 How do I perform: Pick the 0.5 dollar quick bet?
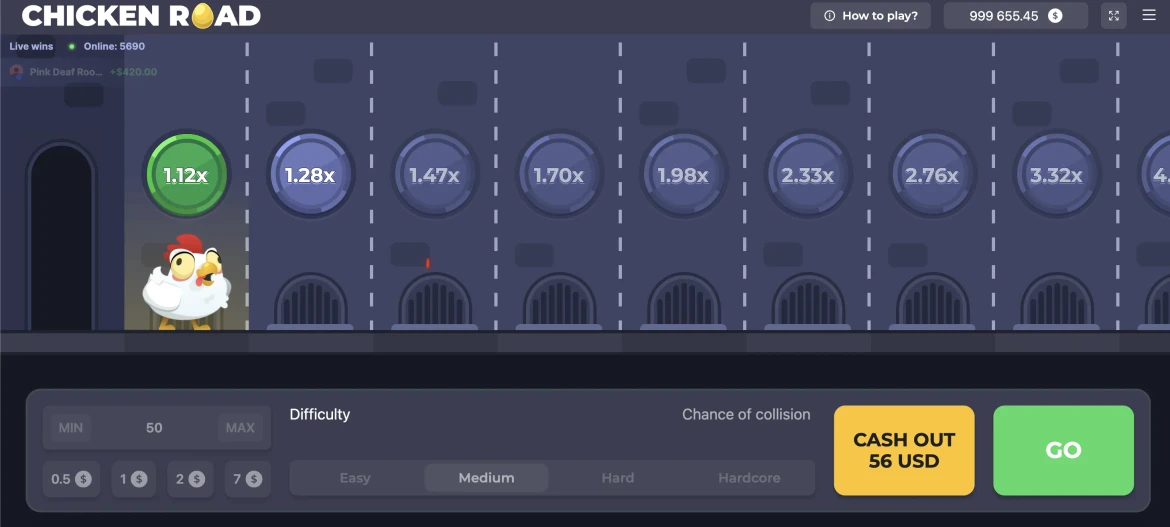[x=71, y=479]
